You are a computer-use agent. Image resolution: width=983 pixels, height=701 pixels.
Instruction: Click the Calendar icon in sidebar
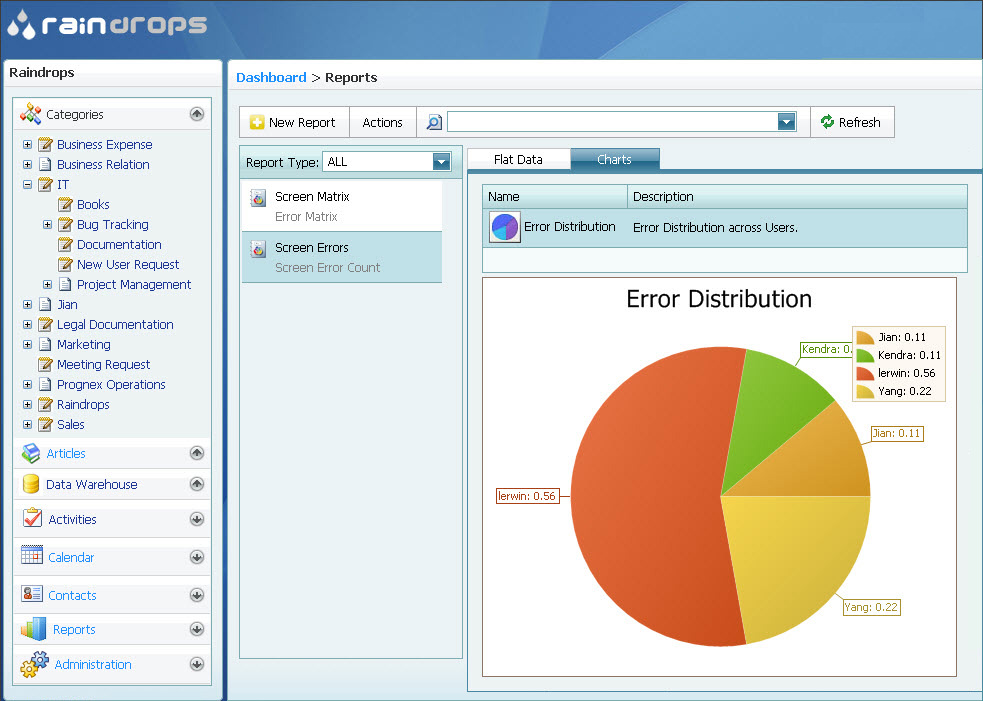click(x=31, y=556)
